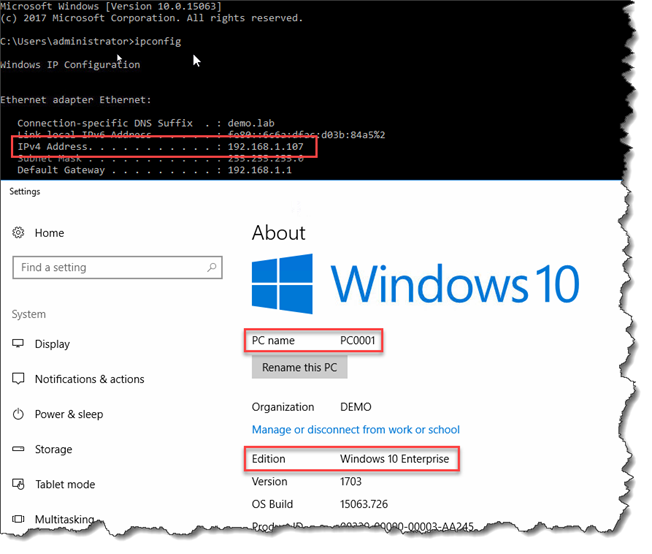Click the Notifications speech bubble icon
The width and height of the screenshot is (652, 554).
click(18, 378)
